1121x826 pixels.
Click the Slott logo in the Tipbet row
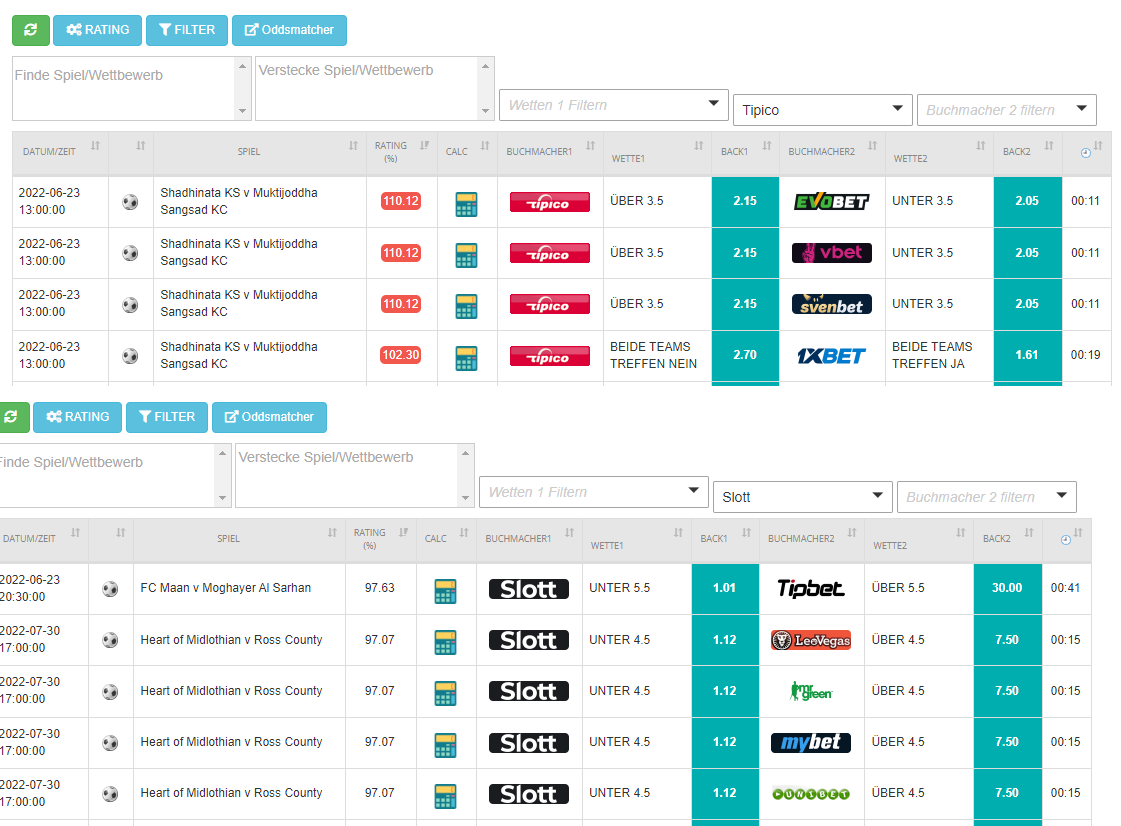pos(529,589)
